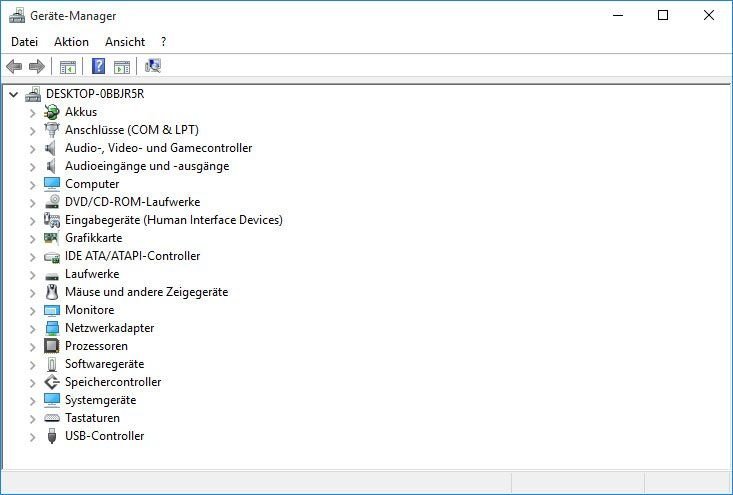The image size is (733, 495).
Task: Click the USB-Controller plug icon
Action: click(x=52, y=436)
